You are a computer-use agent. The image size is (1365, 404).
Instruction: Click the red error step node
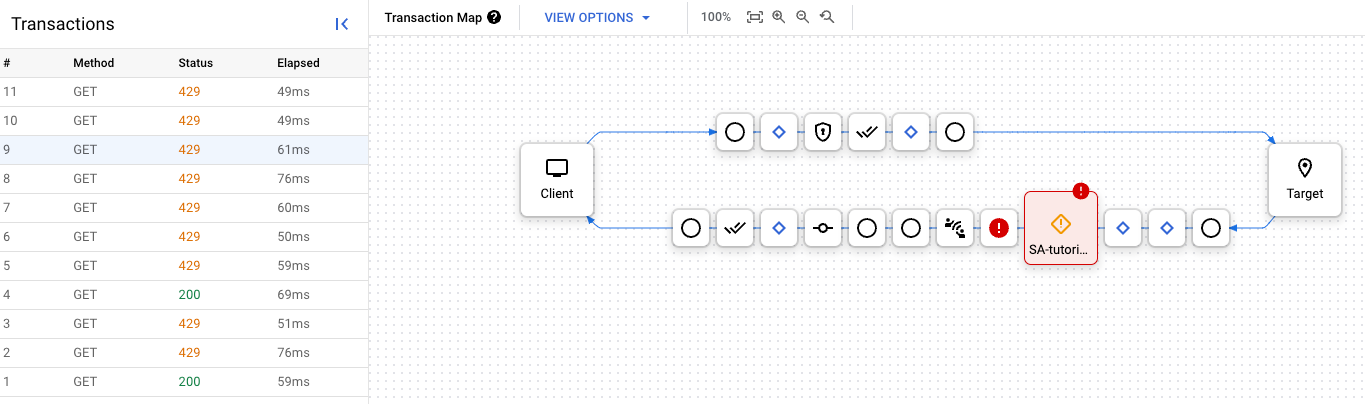pyautogui.click(x=998, y=228)
